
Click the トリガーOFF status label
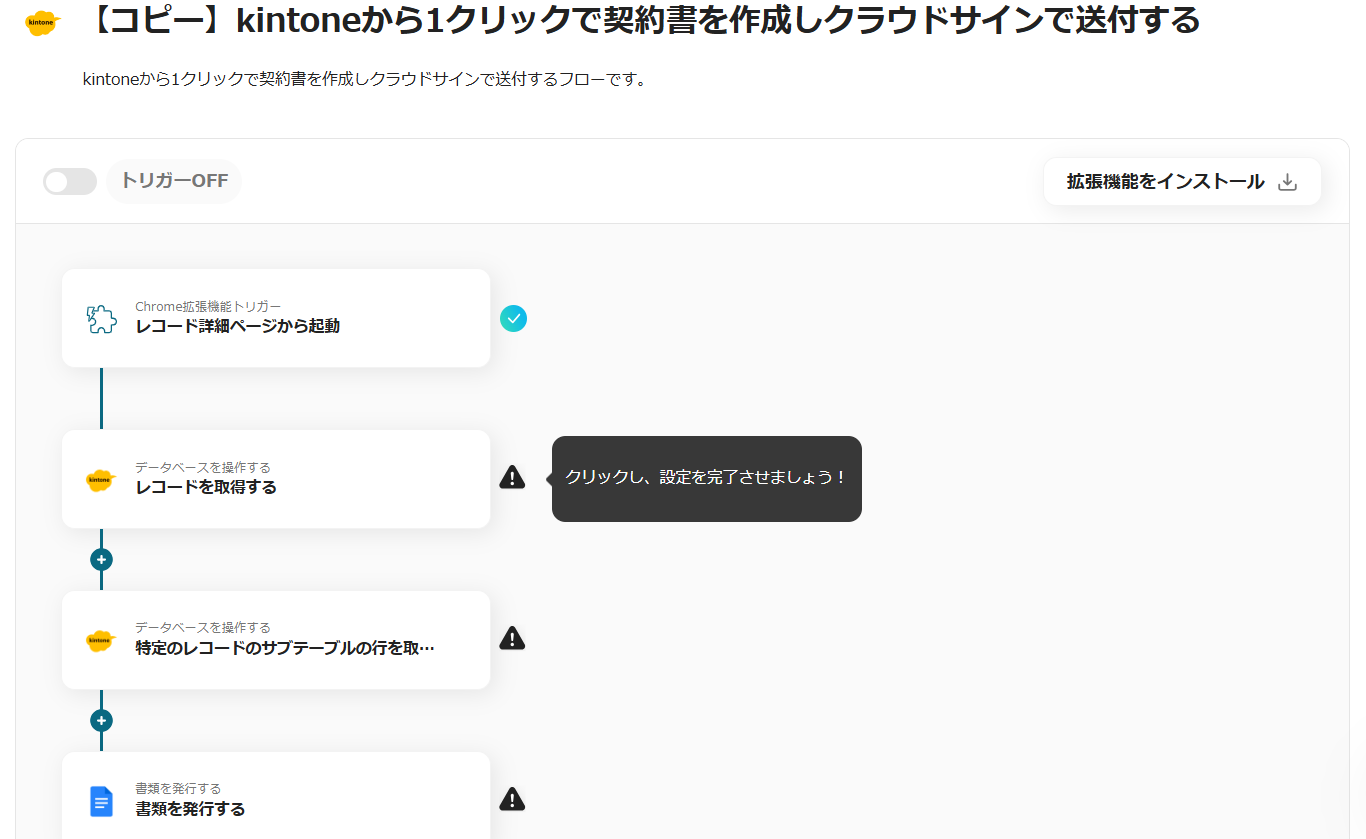tap(174, 182)
